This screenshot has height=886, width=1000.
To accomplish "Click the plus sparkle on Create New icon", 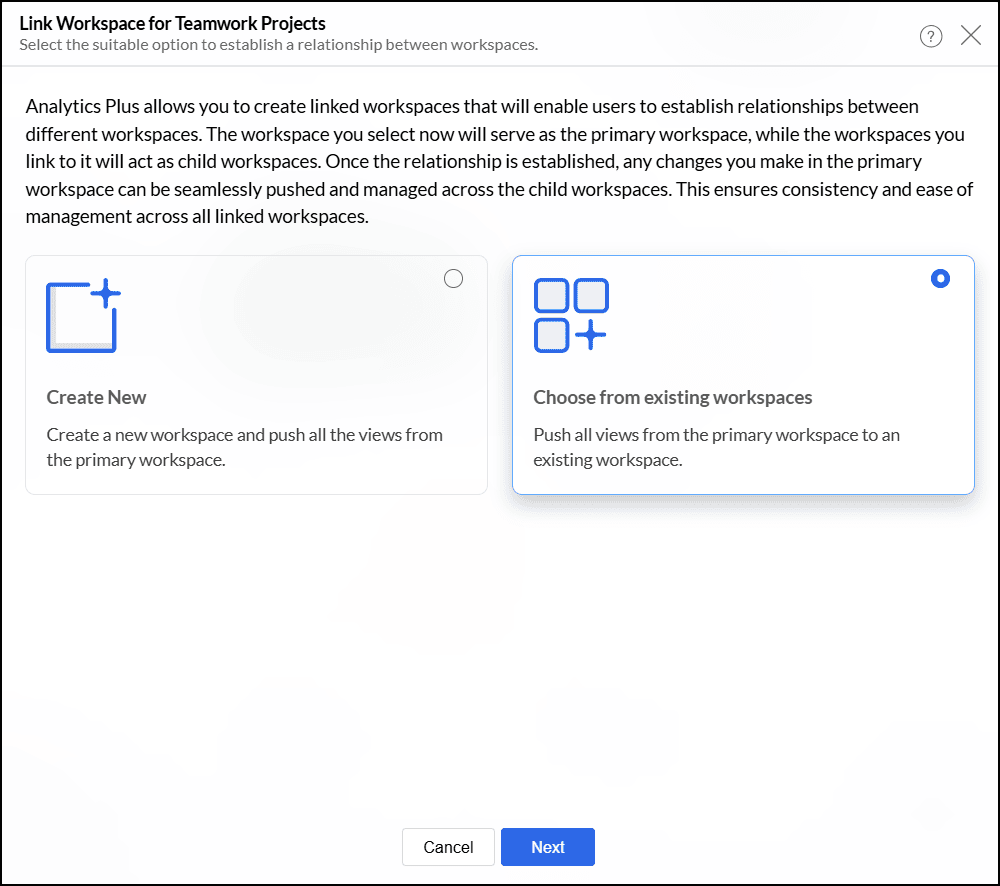I will click(x=105, y=294).
